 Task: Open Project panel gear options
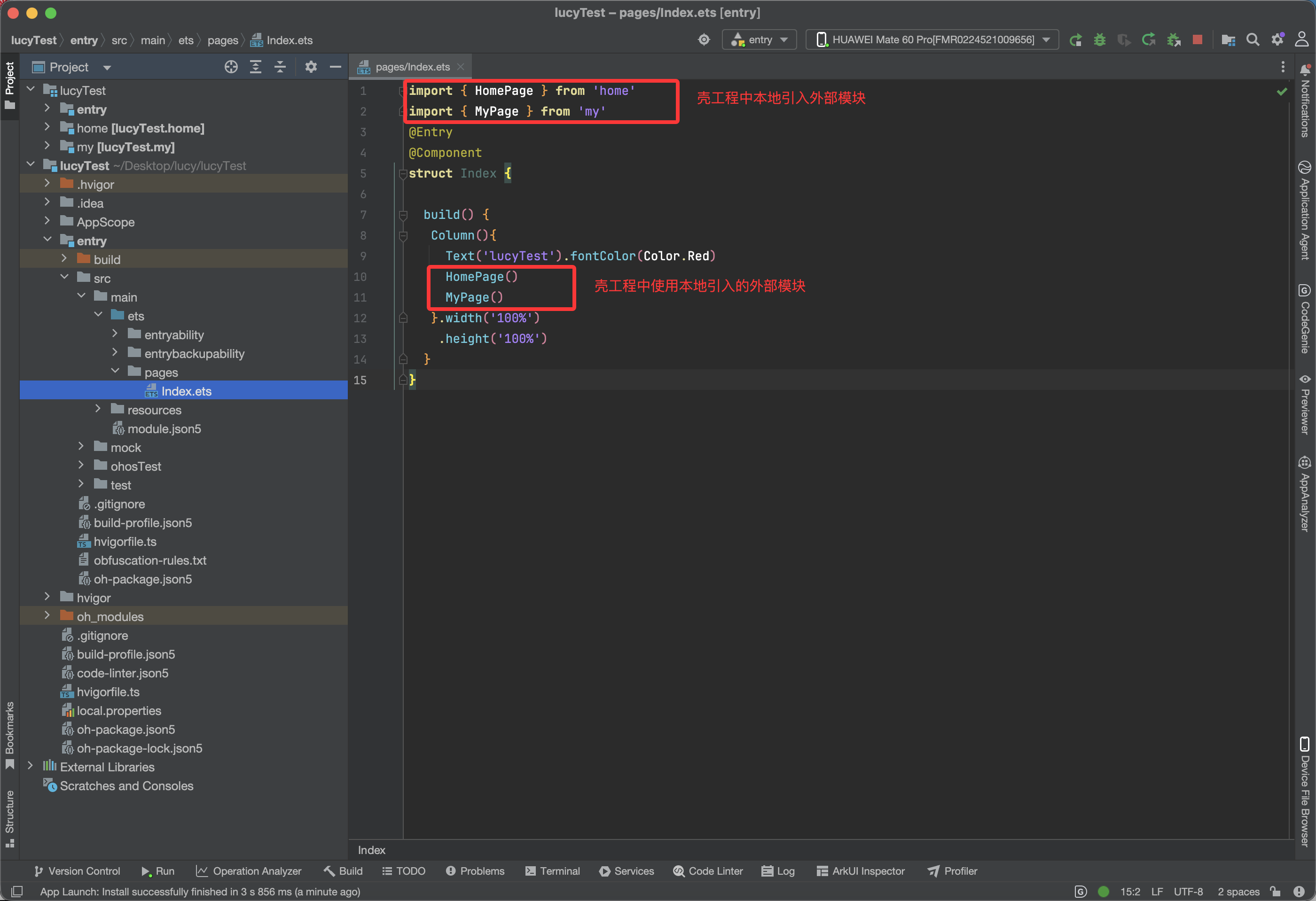pos(311,67)
